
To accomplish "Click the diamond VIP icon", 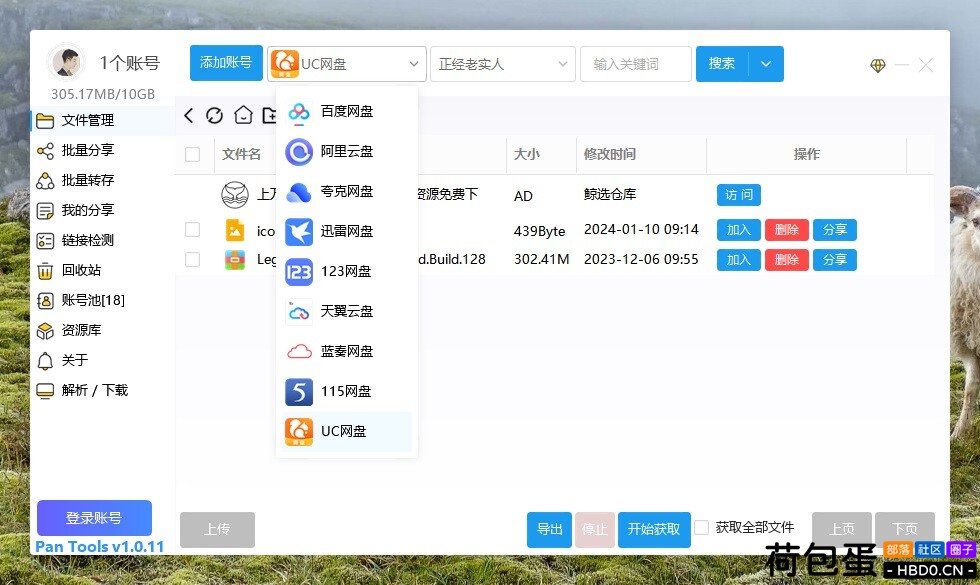I will pyautogui.click(x=878, y=65).
